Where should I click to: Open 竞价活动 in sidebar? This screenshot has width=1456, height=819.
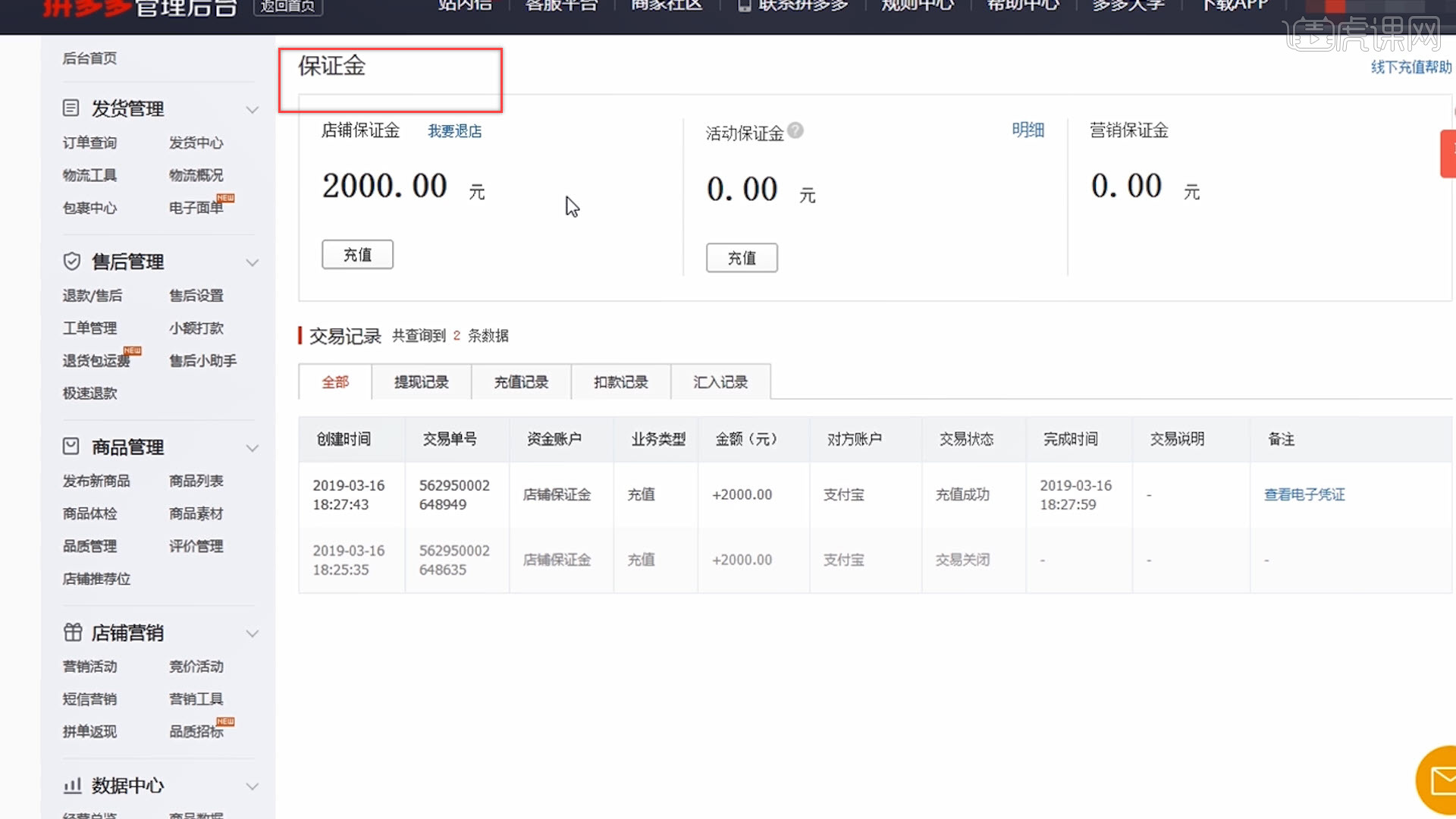tap(196, 667)
